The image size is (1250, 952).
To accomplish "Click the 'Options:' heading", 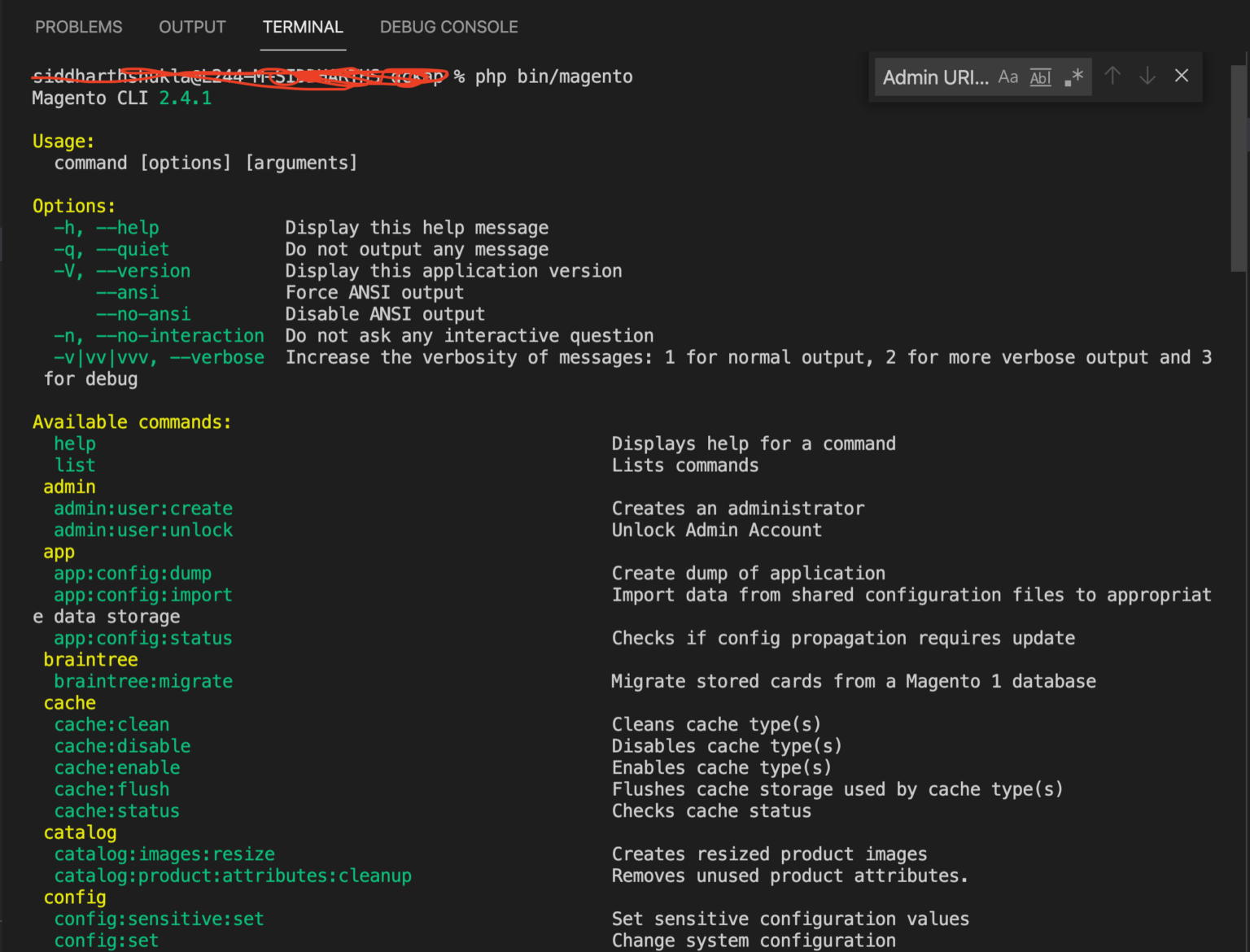I will coord(74,207).
